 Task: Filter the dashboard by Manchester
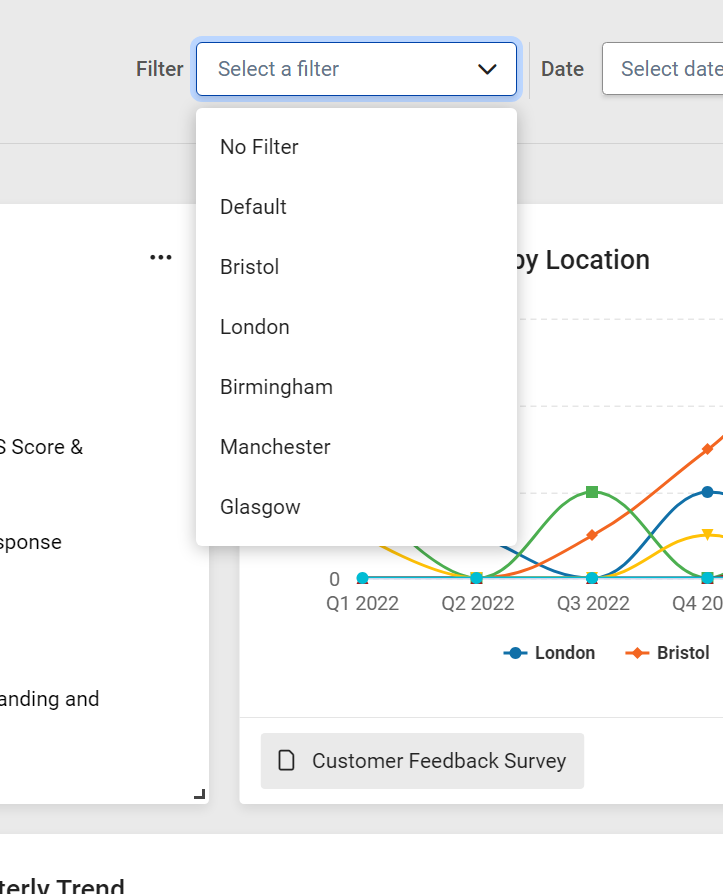pos(276,447)
